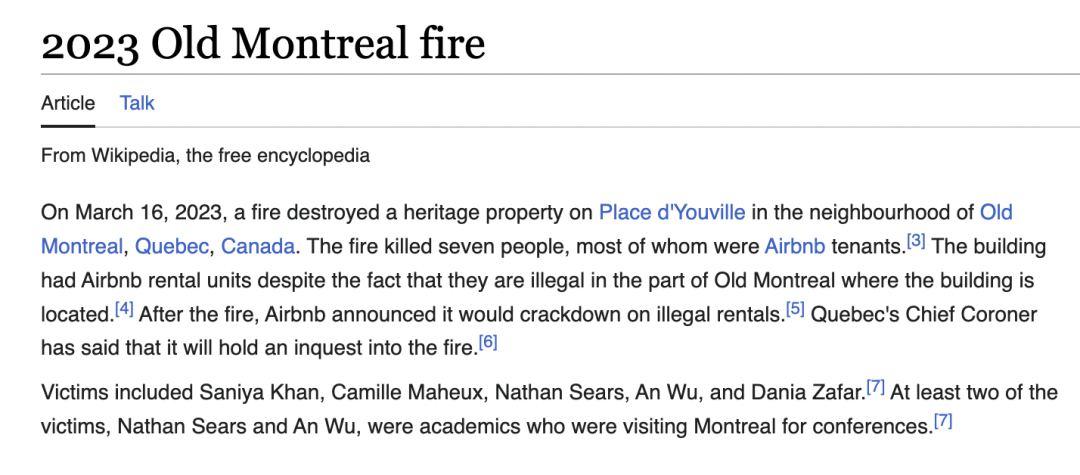Go to reference [6] after inquest sentence

click(x=488, y=342)
